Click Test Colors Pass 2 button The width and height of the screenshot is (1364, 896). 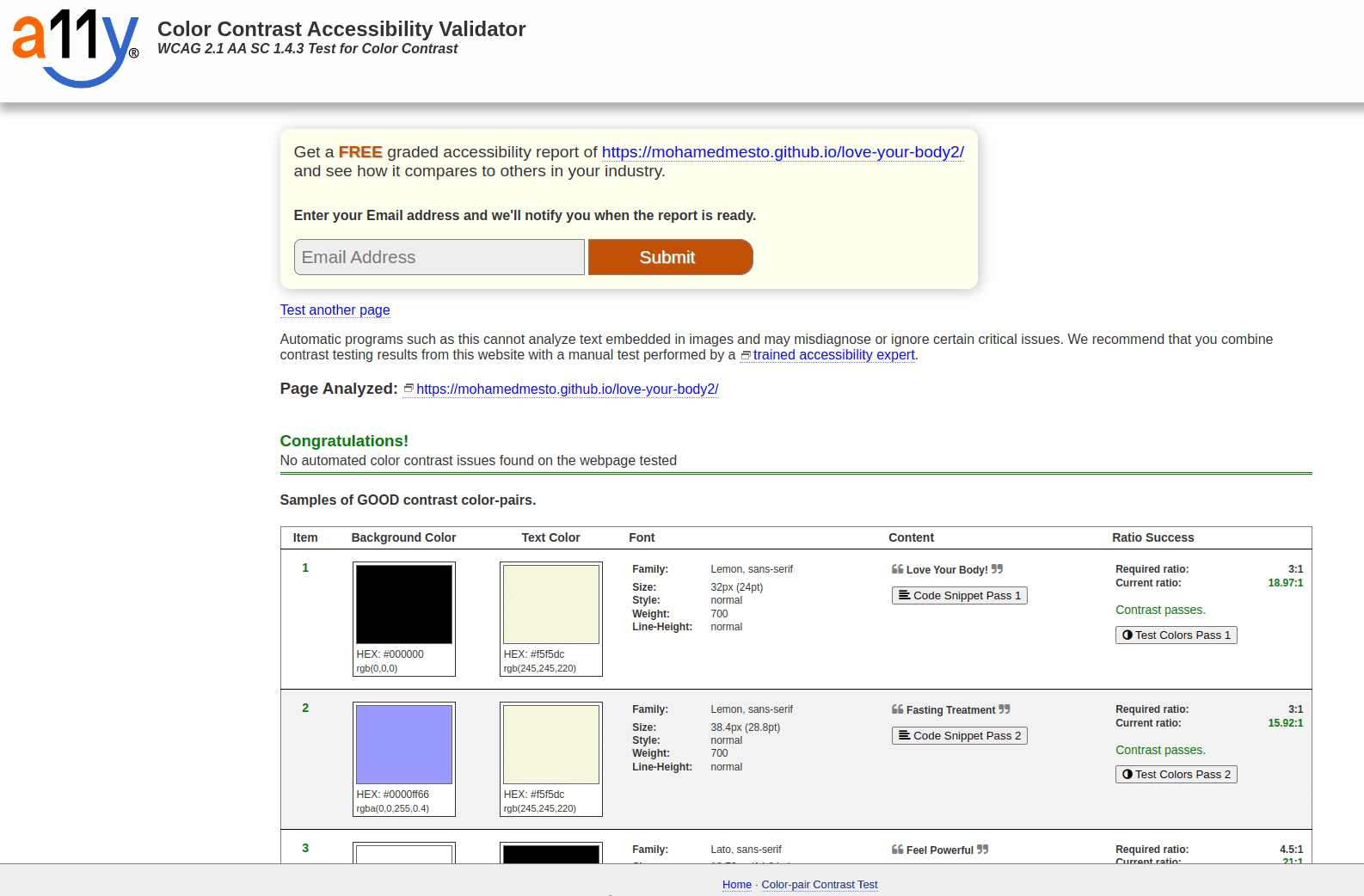point(1177,774)
